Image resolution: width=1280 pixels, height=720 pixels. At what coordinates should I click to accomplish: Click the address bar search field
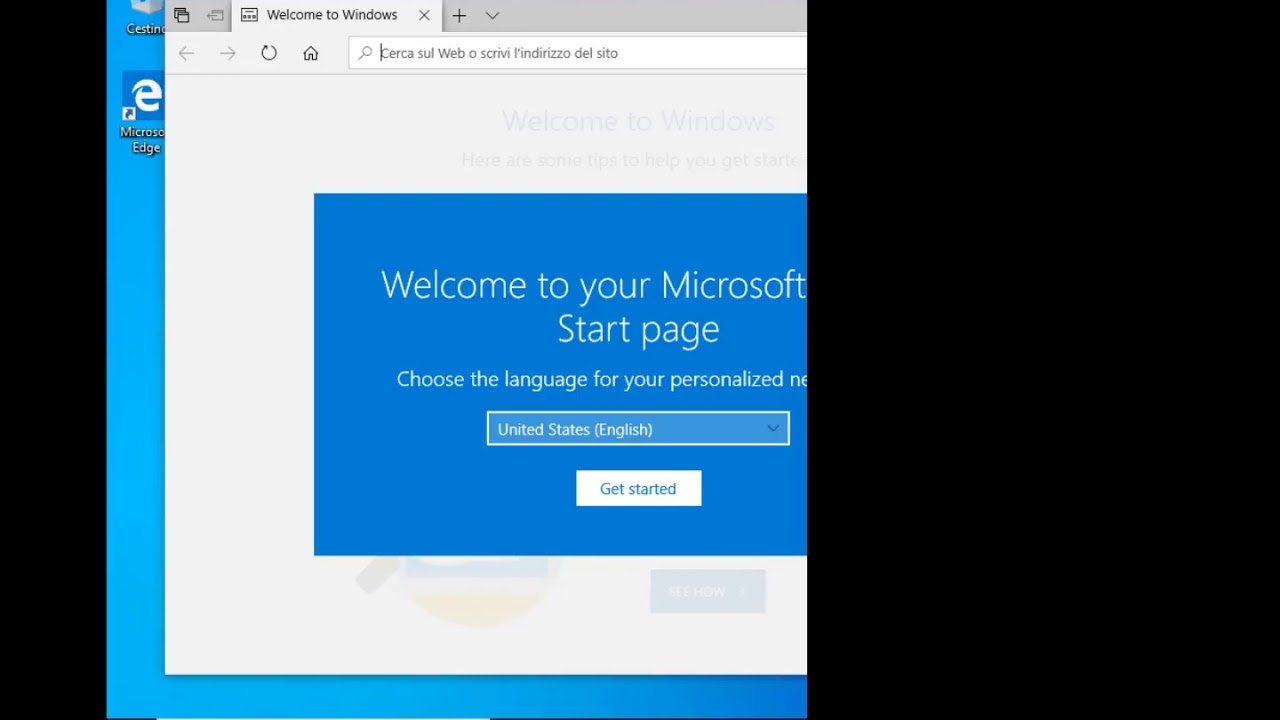pos(578,53)
